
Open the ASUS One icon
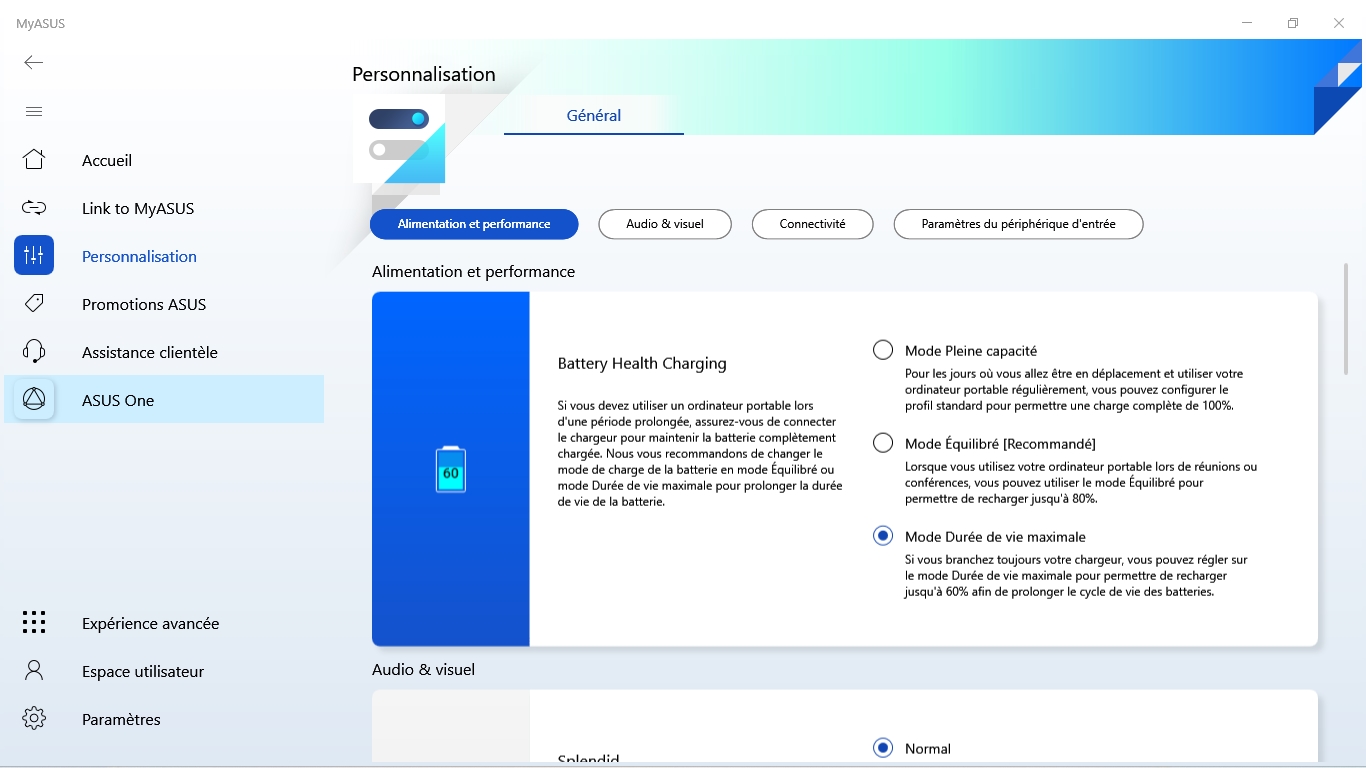(x=34, y=399)
